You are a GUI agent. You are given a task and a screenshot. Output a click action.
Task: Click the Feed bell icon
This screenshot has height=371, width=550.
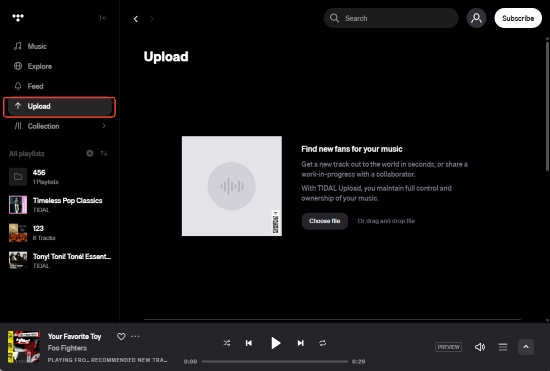[18, 86]
